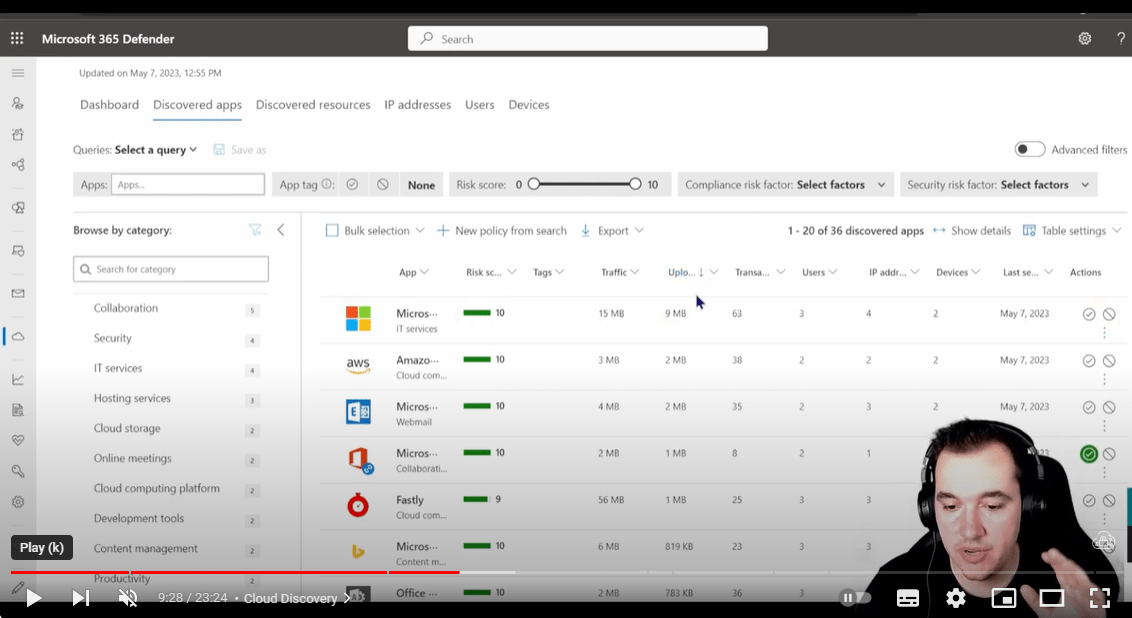Open the Health heart sidebar icon
This screenshot has width=1132, height=618.
point(18,440)
